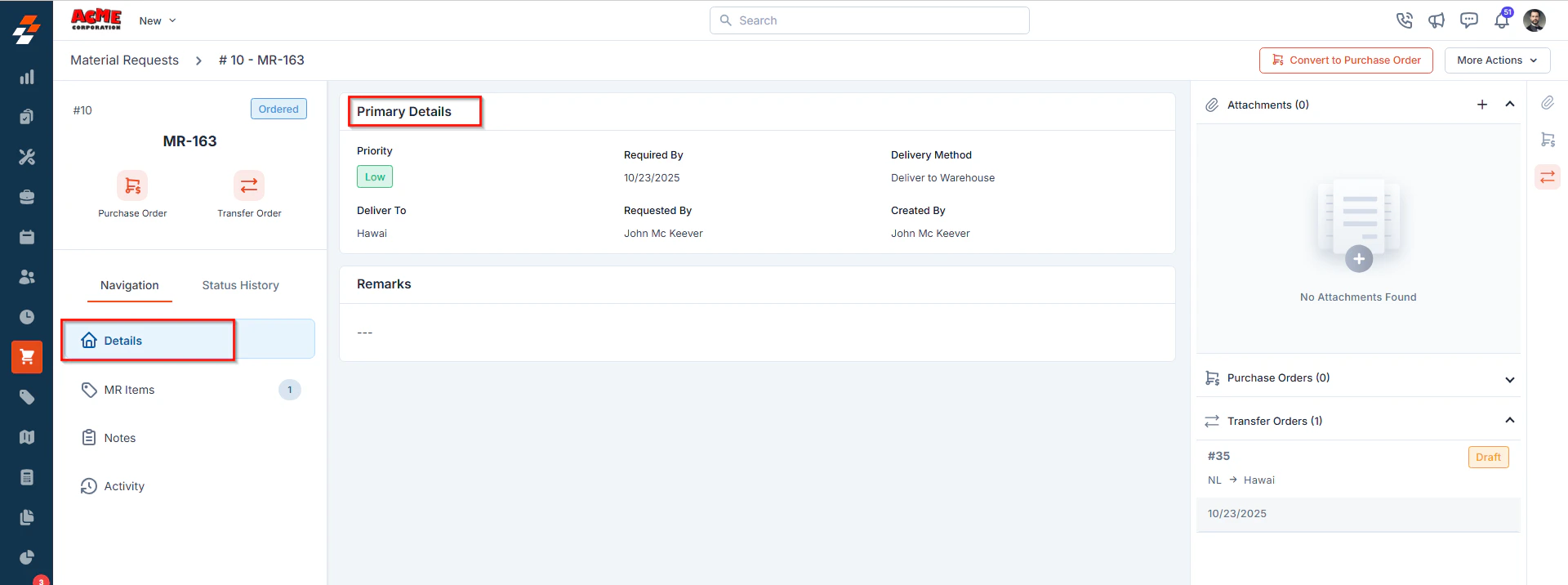Open the price tag sidebar icon
This screenshot has width=1568, height=585.
(27, 397)
